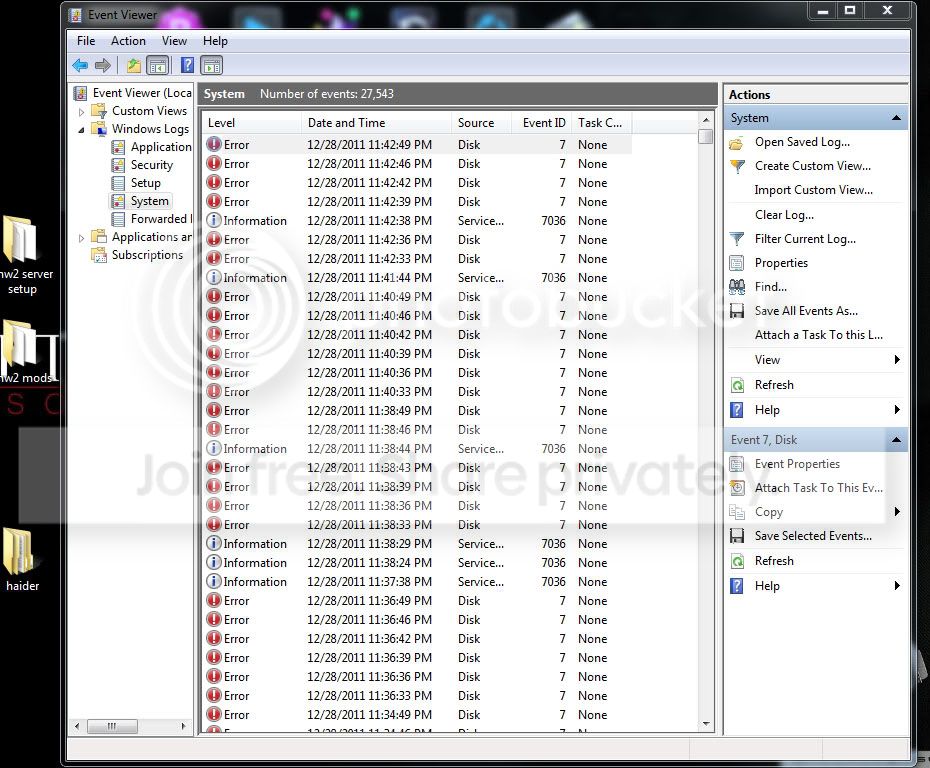Click Clear Log... in Actions pane
930x768 pixels.
784,215
